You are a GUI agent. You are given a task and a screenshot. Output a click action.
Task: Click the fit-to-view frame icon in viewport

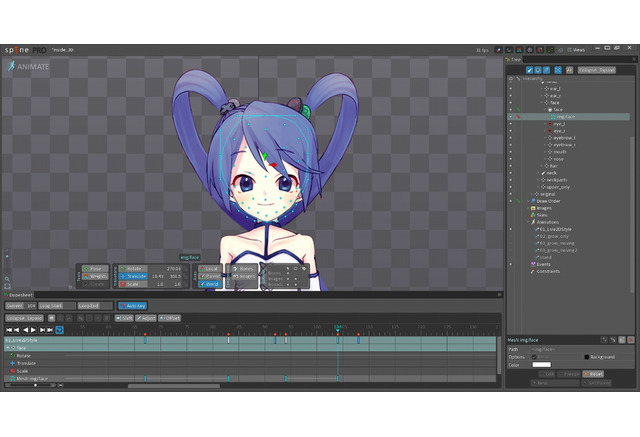(7, 286)
